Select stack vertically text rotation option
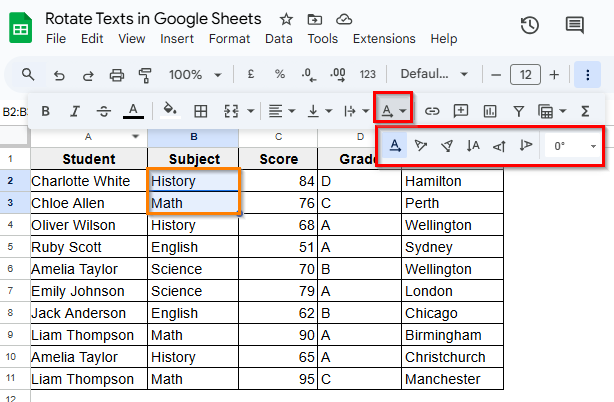Image resolution: width=614 pixels, height=402 pixels. [473, 146]
